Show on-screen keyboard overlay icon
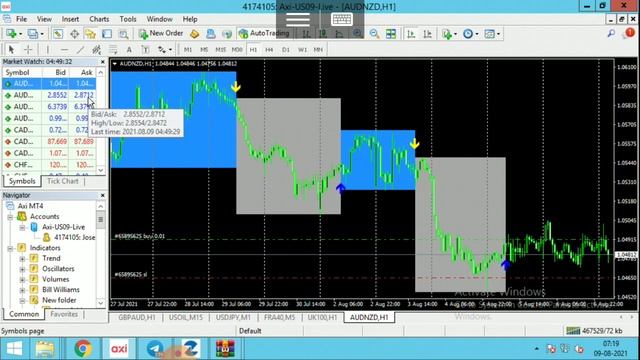Viewport: 640px width, 360px height. click(x=342, y=19)
